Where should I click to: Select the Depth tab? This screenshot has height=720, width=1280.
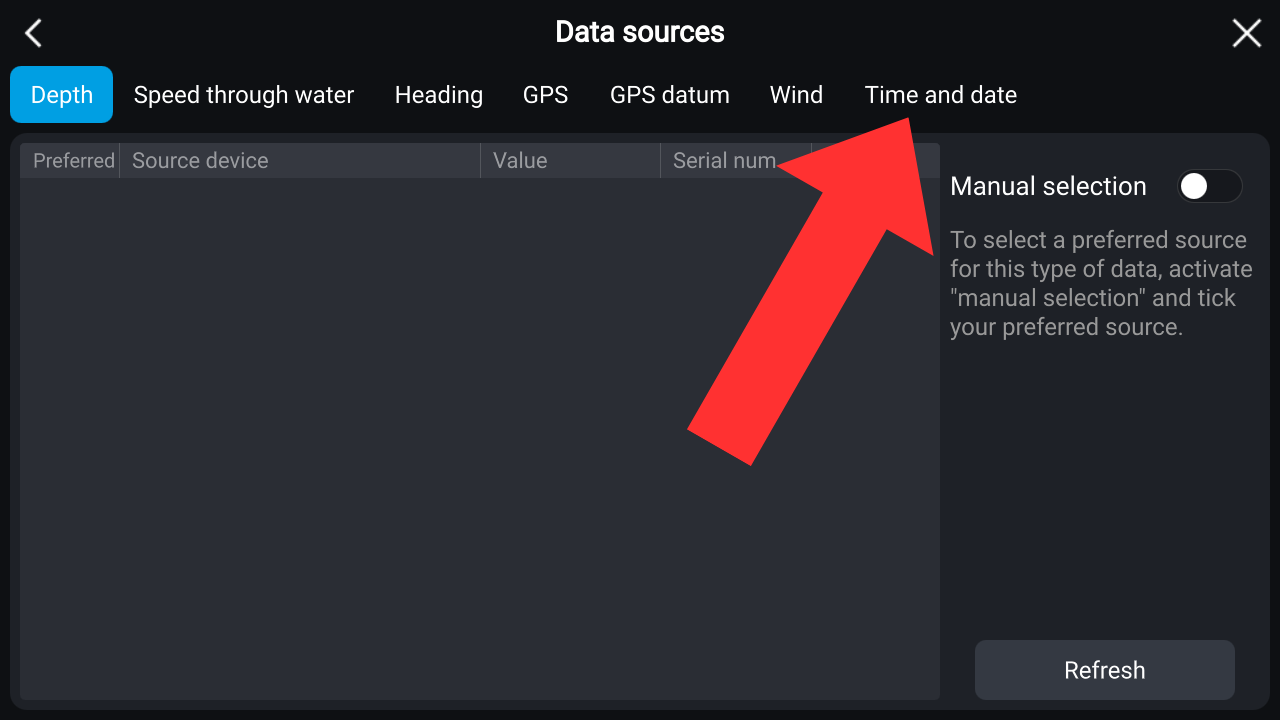pos(62,95)
